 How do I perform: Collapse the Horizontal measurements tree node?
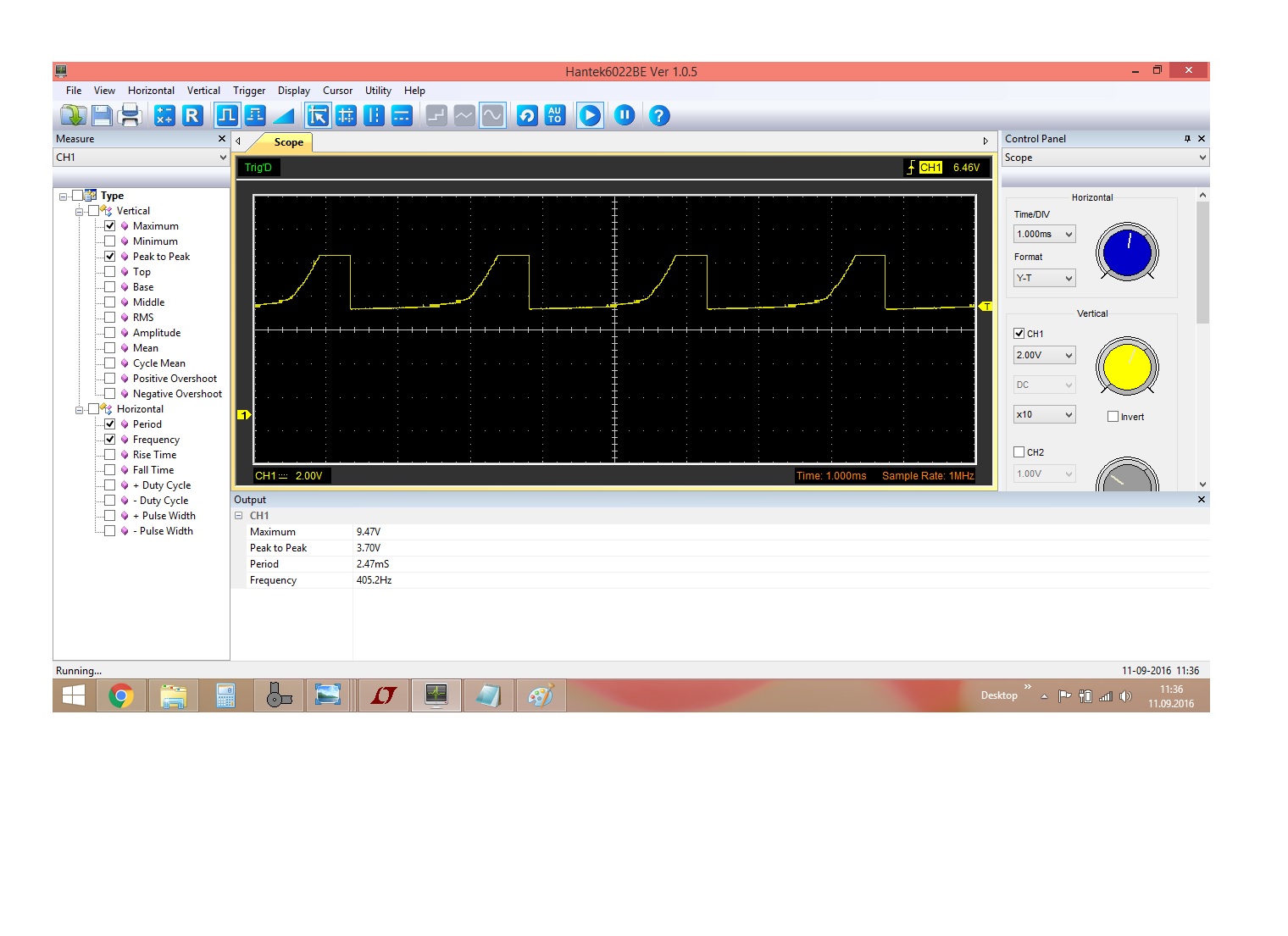79,410
